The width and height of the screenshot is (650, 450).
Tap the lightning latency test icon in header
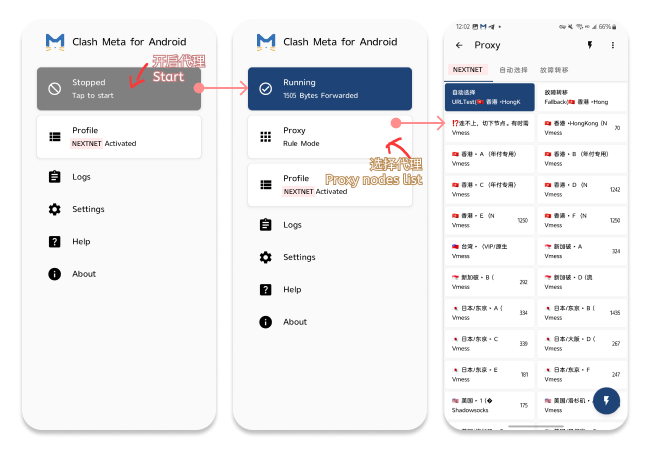pyautogui.click(x=588, y=45)
